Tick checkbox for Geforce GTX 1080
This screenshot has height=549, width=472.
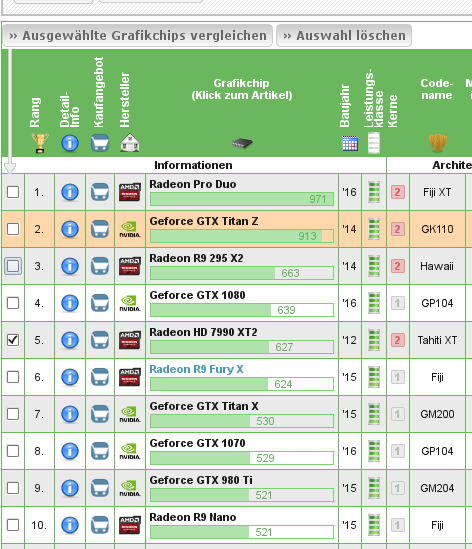tap(13, 303)
